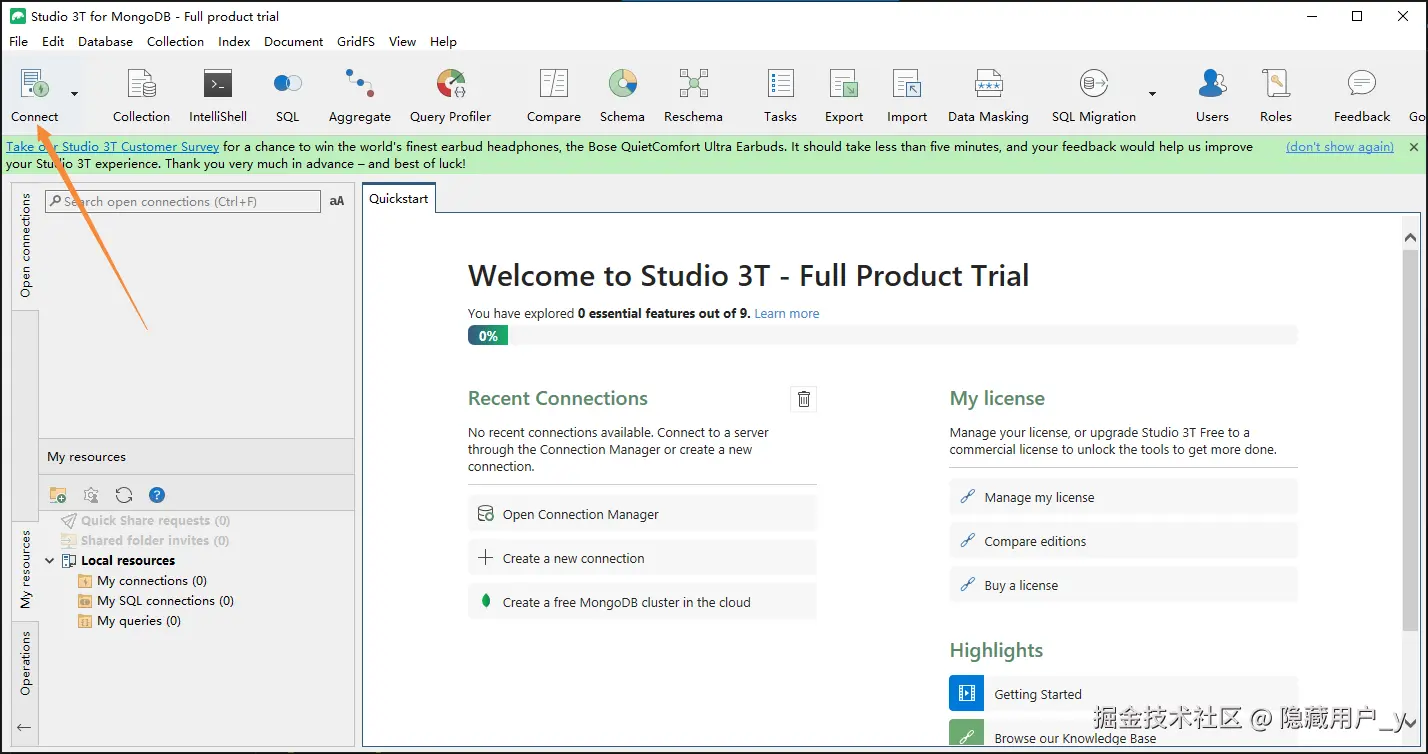
Task: Refresh My resources panel
Action: [124, 495]
